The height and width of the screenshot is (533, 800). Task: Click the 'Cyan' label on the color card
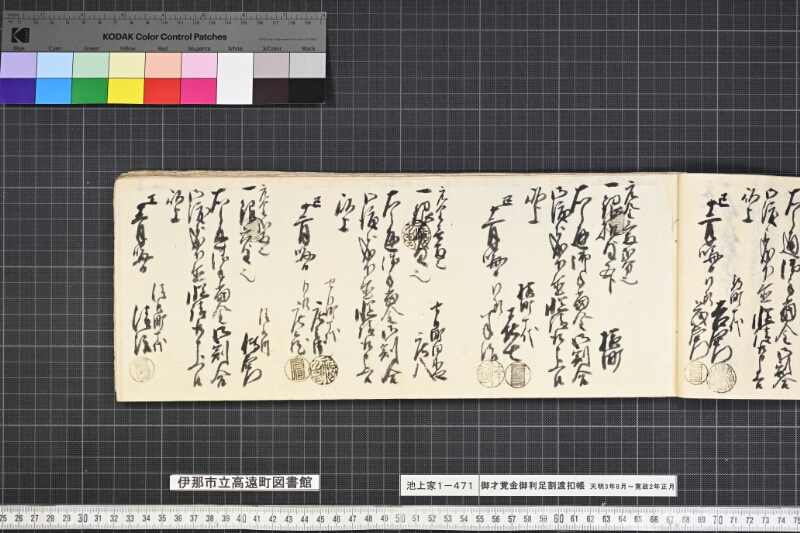pos(55,48)
